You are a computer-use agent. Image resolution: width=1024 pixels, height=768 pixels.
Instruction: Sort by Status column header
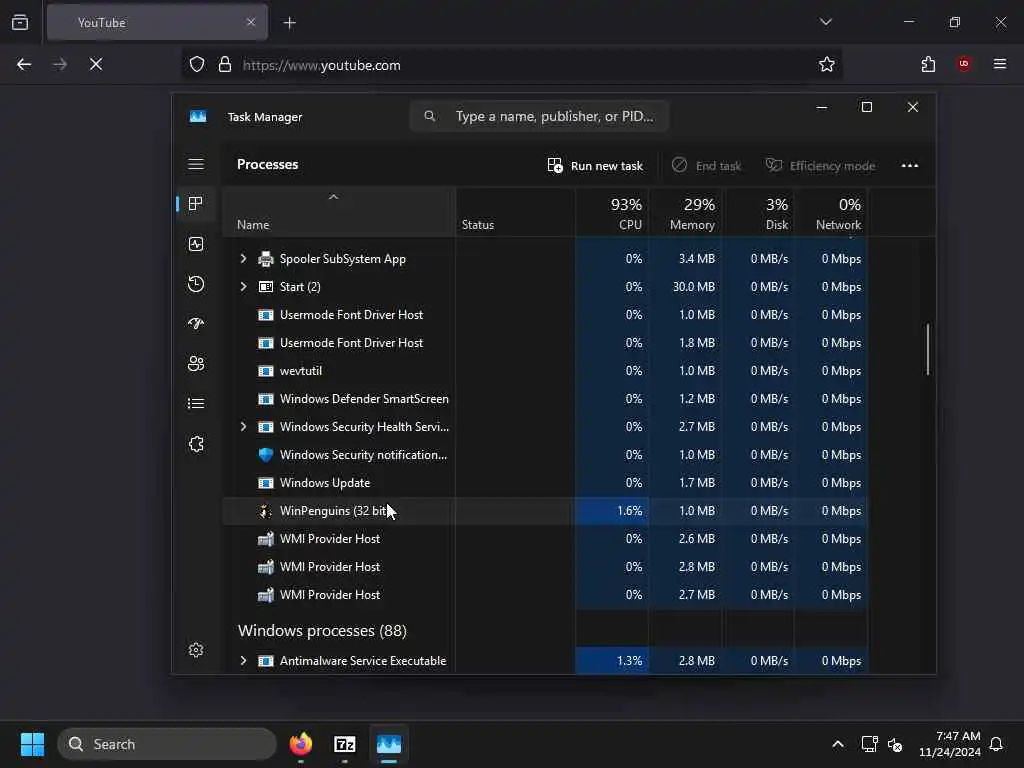point(515,213)
